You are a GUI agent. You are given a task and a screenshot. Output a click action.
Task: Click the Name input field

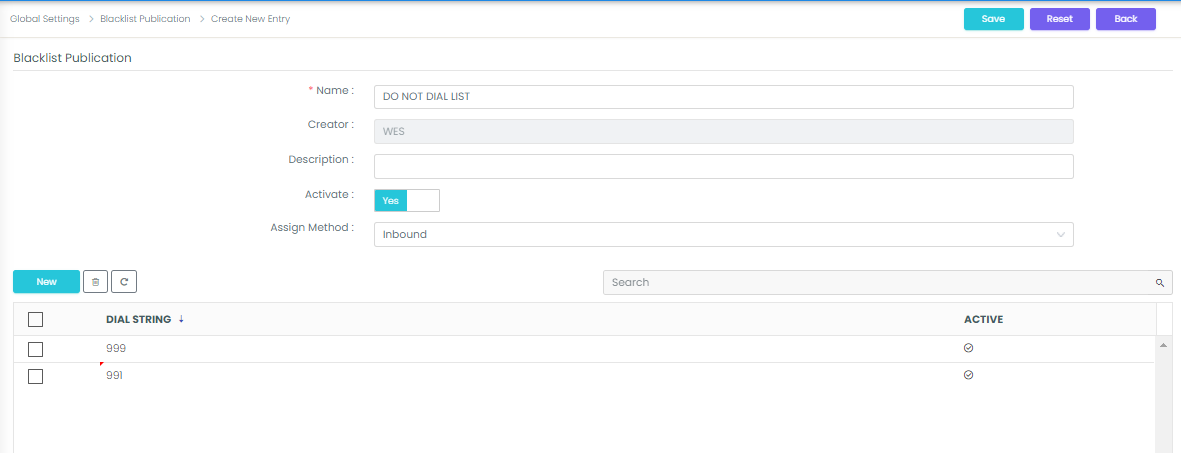tap(724, 97)
